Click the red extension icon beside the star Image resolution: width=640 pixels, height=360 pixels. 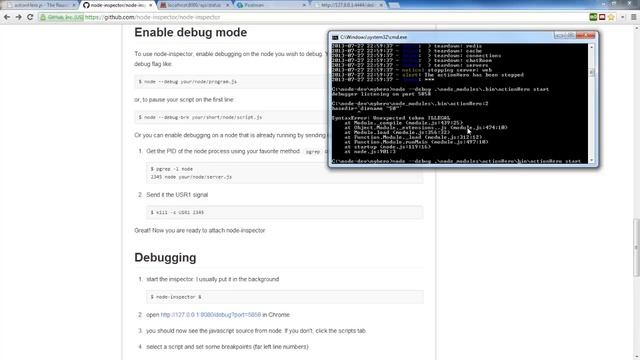point(602,17)
